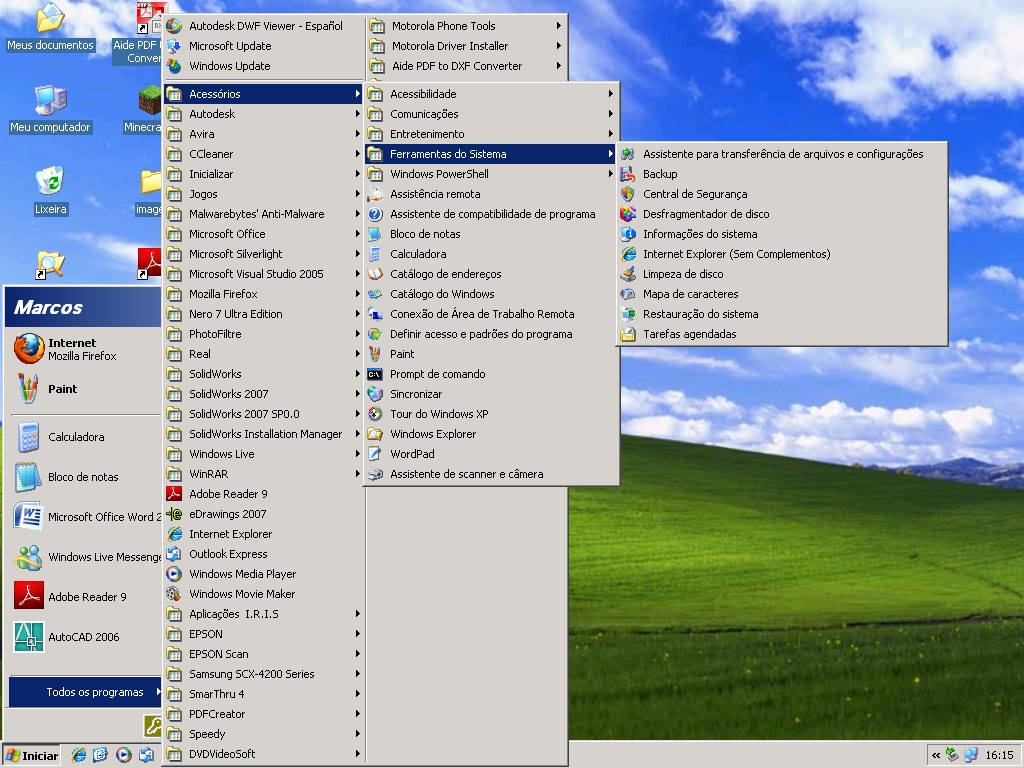Expand the DVDVideoSoft program folder
Viewport: 1024px width, 768px height.
pos(264,754)
